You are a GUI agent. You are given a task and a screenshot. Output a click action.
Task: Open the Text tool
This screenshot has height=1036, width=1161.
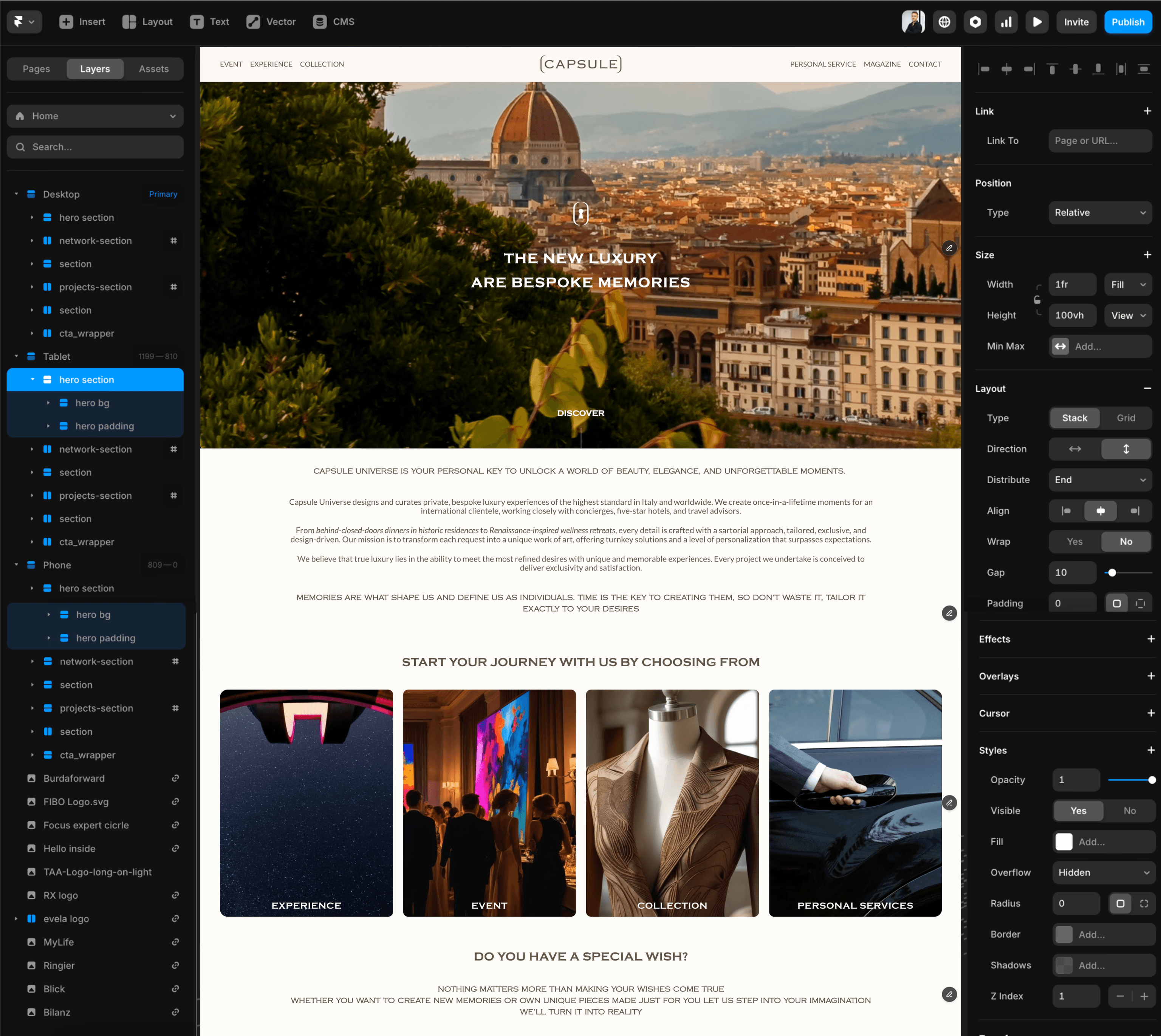(x=209, y=22)
